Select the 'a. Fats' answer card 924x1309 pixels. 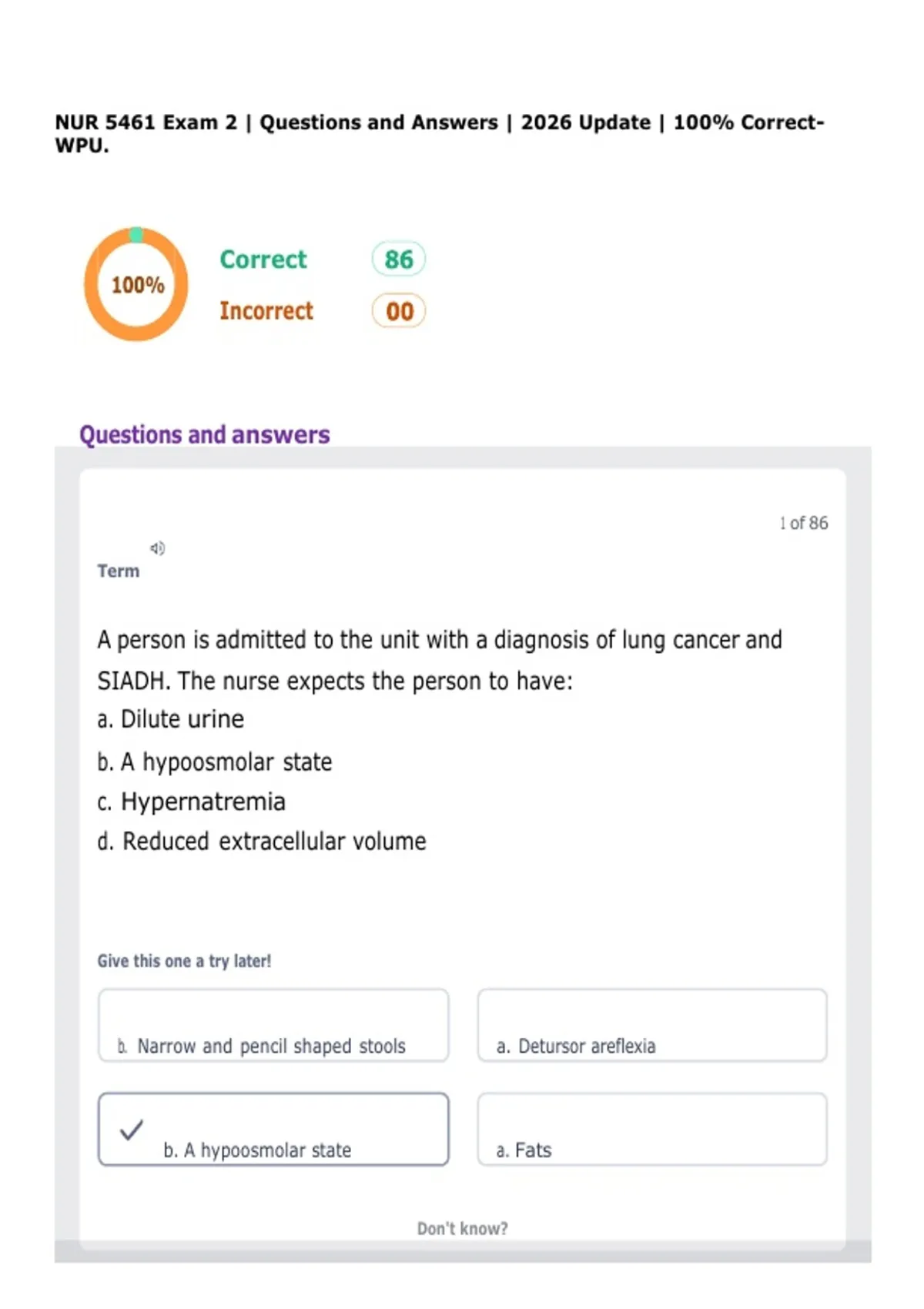[x=652, y=1129]
